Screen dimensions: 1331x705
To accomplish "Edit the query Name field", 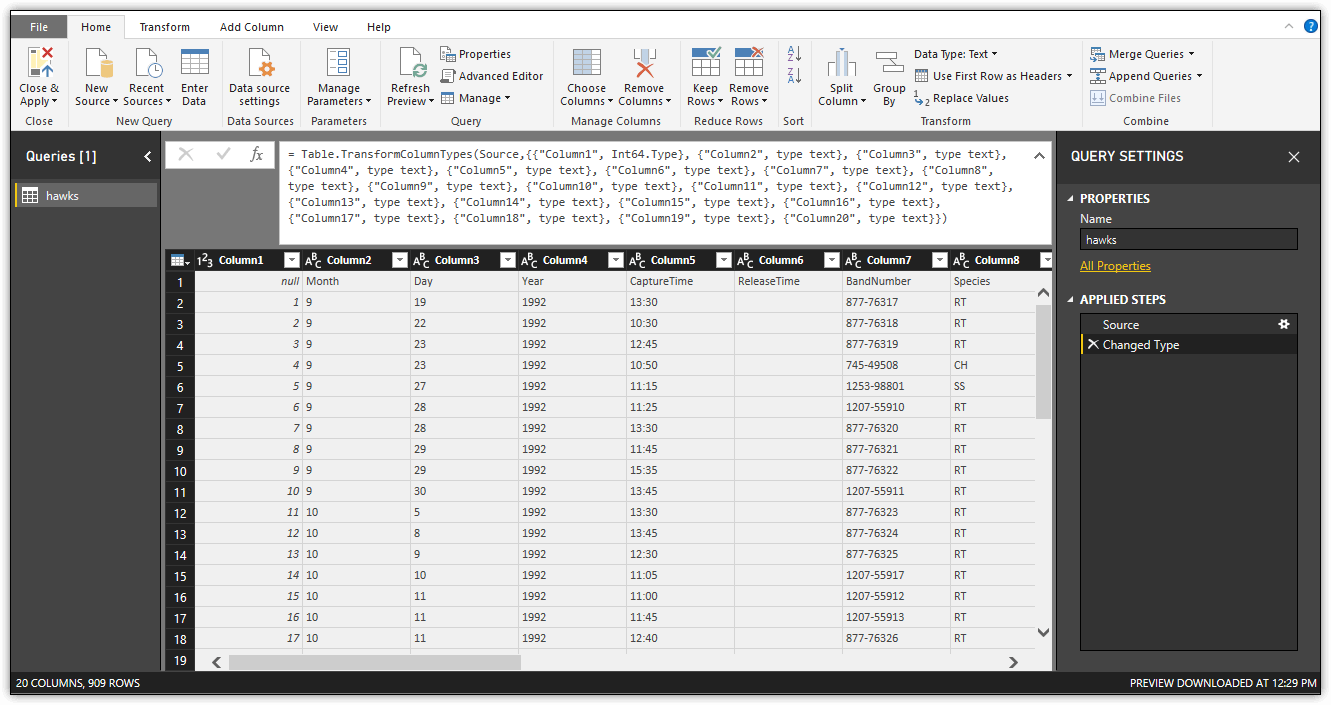I will tap(1189, 240).
